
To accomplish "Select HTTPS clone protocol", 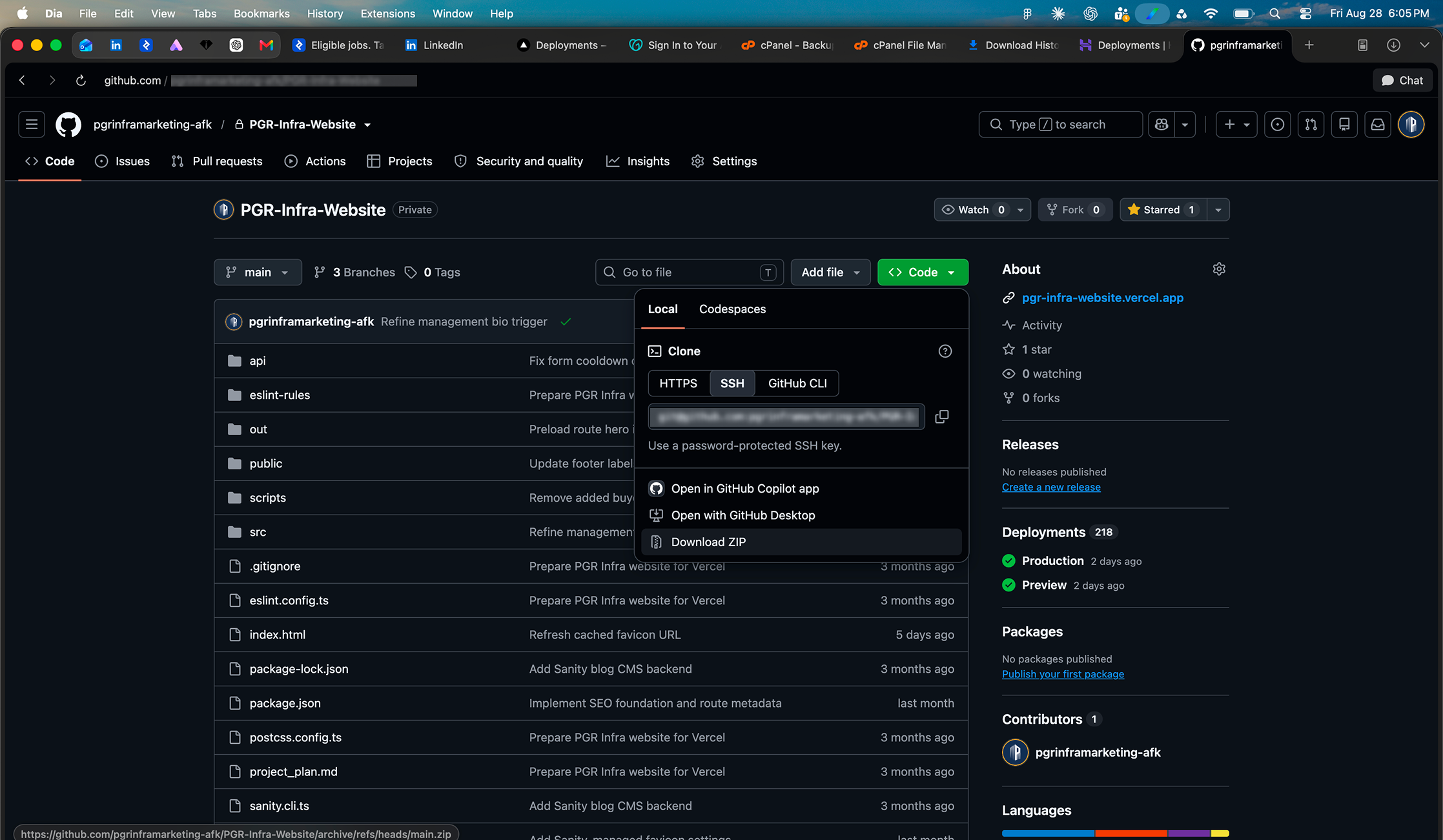I will [x=678, y=384].
